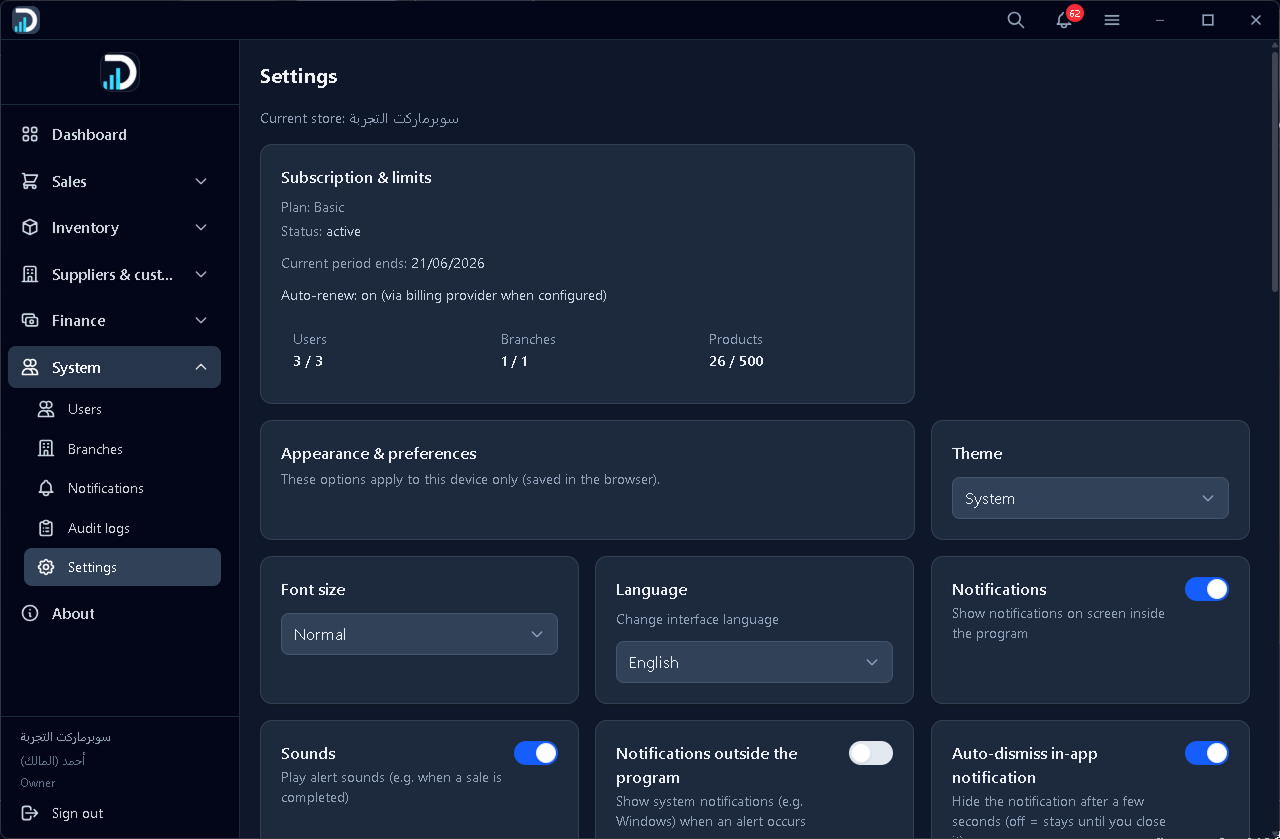Open the Notifications page from sidebar
Screen dimensions: 1280x839
tap(122, 488)
